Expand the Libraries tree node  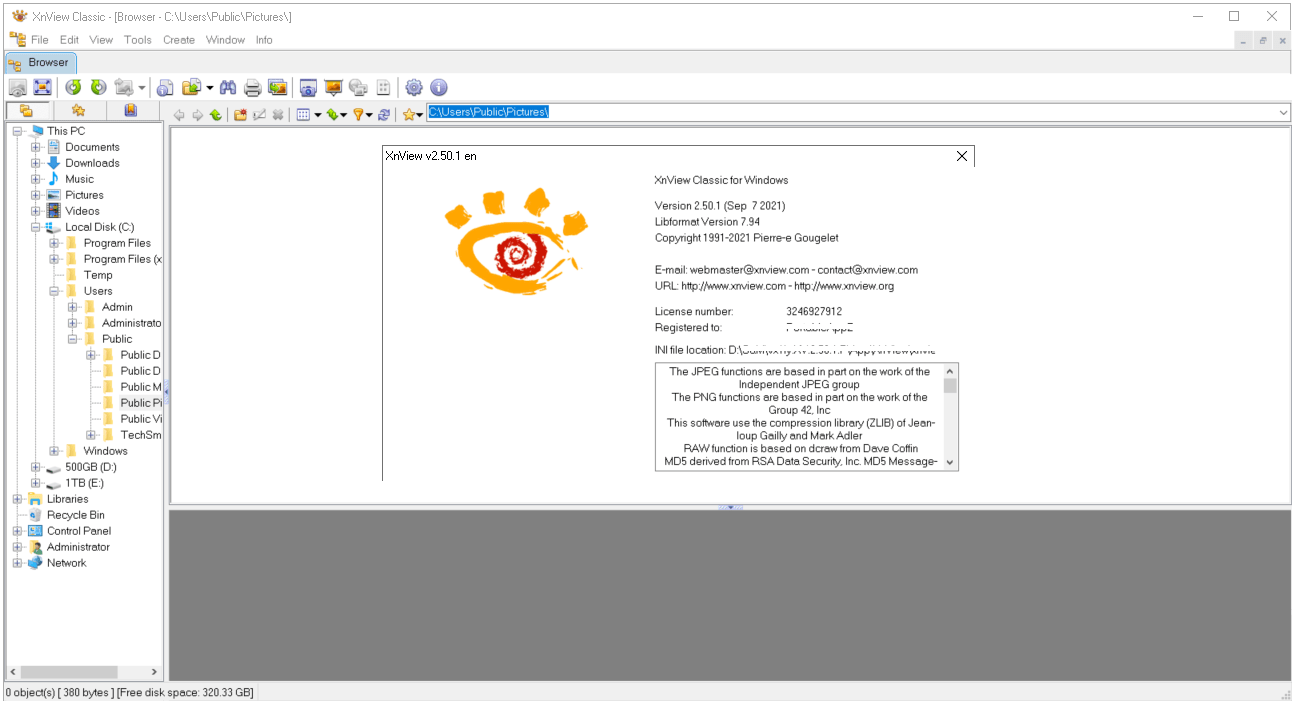(x=17, y=499)
